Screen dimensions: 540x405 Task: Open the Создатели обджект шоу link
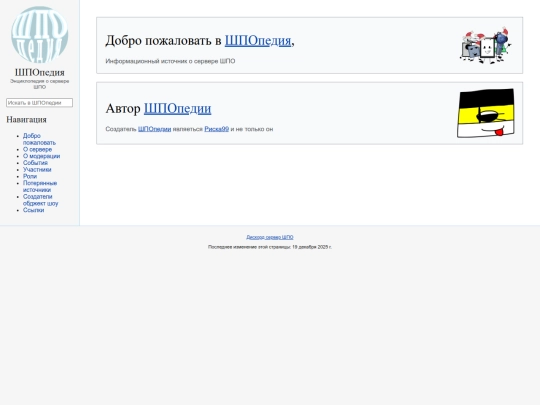point(41,200)
